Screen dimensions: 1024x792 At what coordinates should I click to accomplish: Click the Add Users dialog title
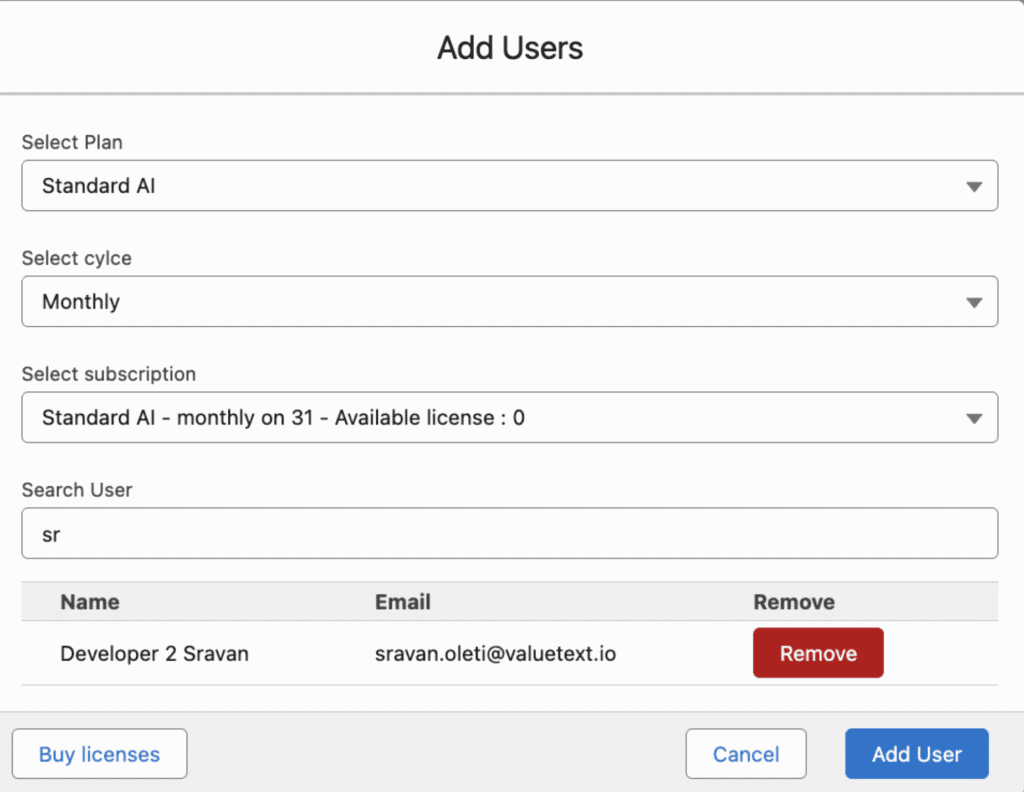click(x=510, y=47)
